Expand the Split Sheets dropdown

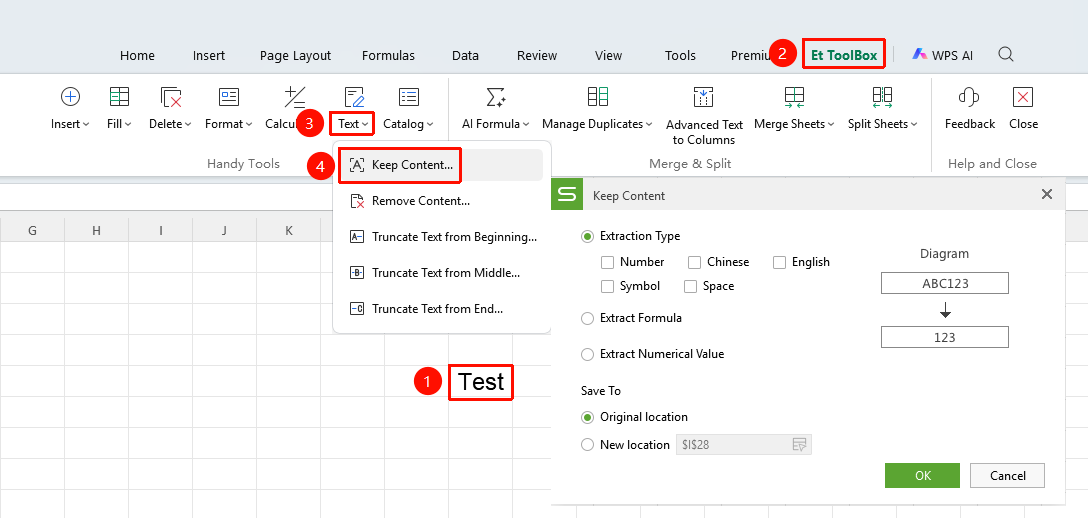[x=914, y=125]
